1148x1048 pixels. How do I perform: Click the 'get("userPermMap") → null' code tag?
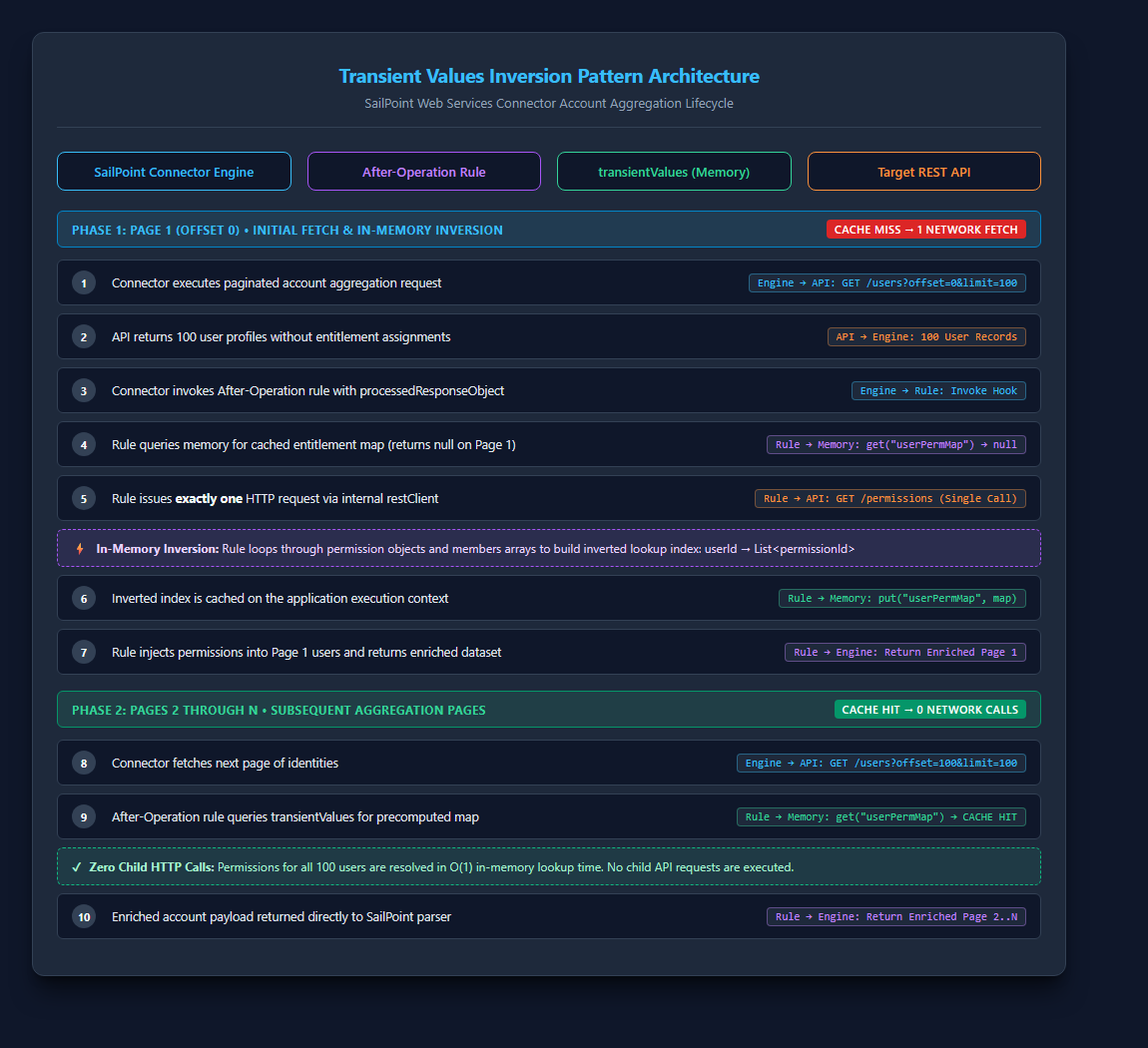[x=896, y=445]
